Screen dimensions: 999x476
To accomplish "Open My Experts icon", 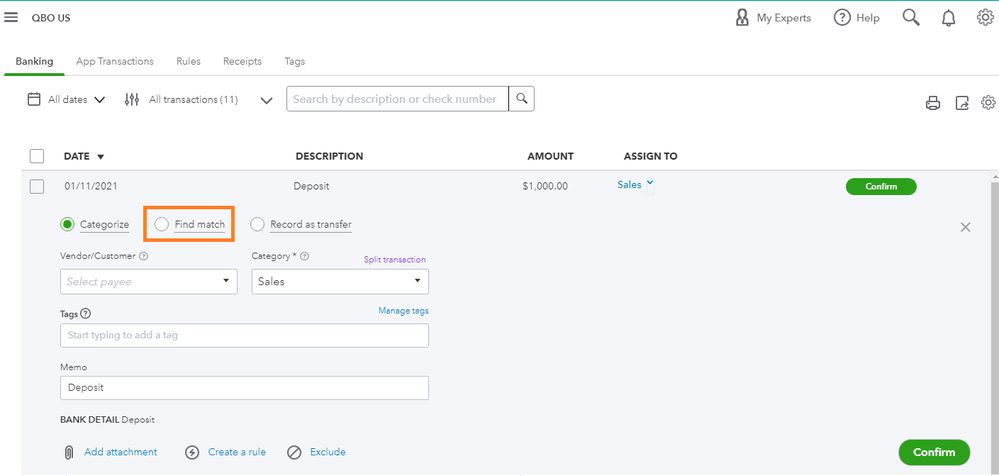I will [x=742, y=18].
